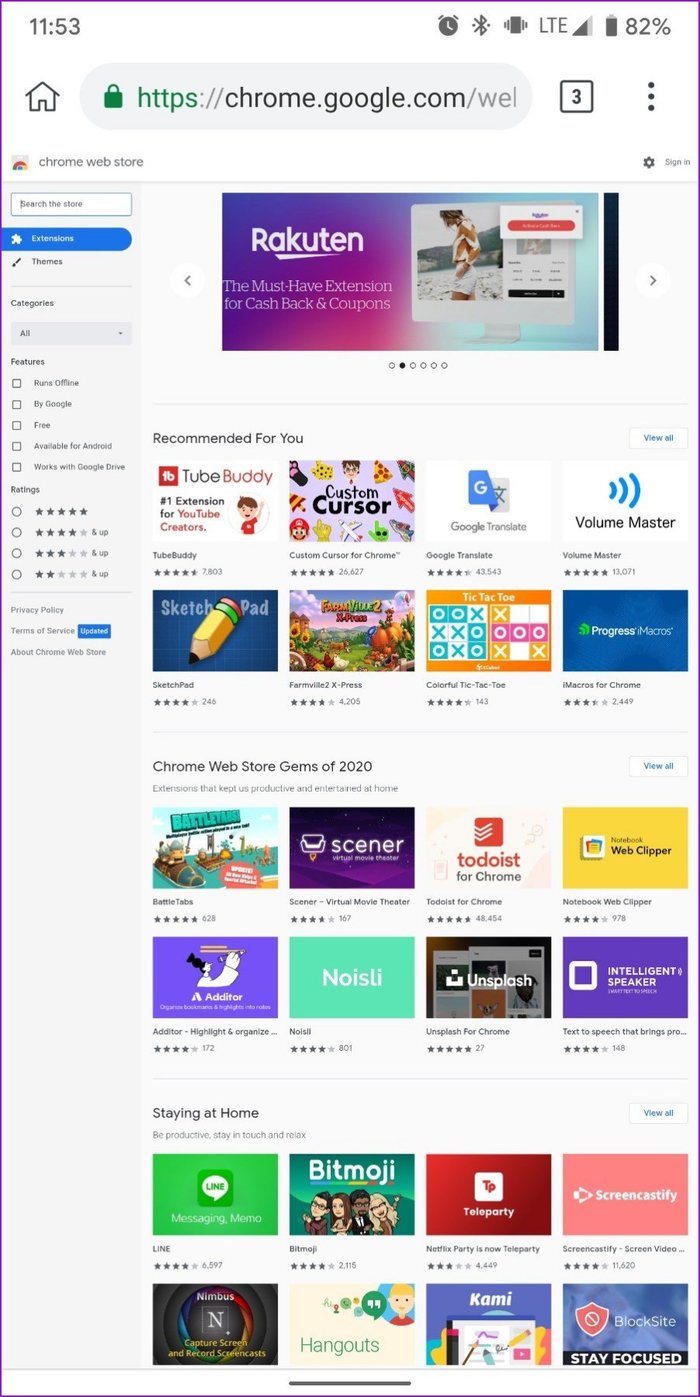The image size is (700, 1397).
Task: Open the Teleparty extension tile
Action: tap(488, 1194)
